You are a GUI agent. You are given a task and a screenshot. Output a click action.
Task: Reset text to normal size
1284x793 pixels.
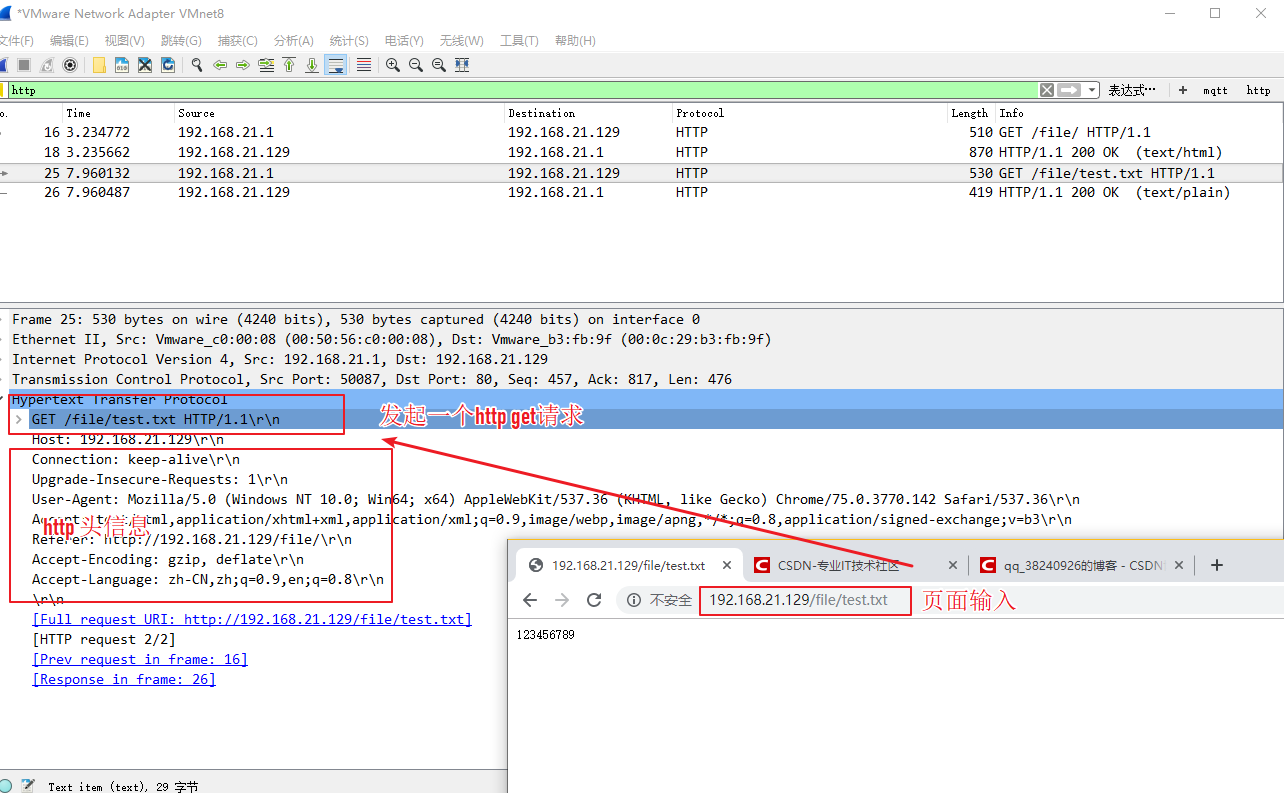pyautogui.click(x=439, y=65)
